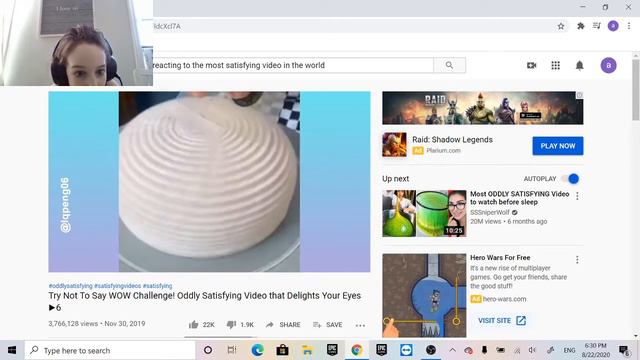Click the #satisfying hashtag
The width and height of the screenshot is (640, 360).
[x=158, y=286]
